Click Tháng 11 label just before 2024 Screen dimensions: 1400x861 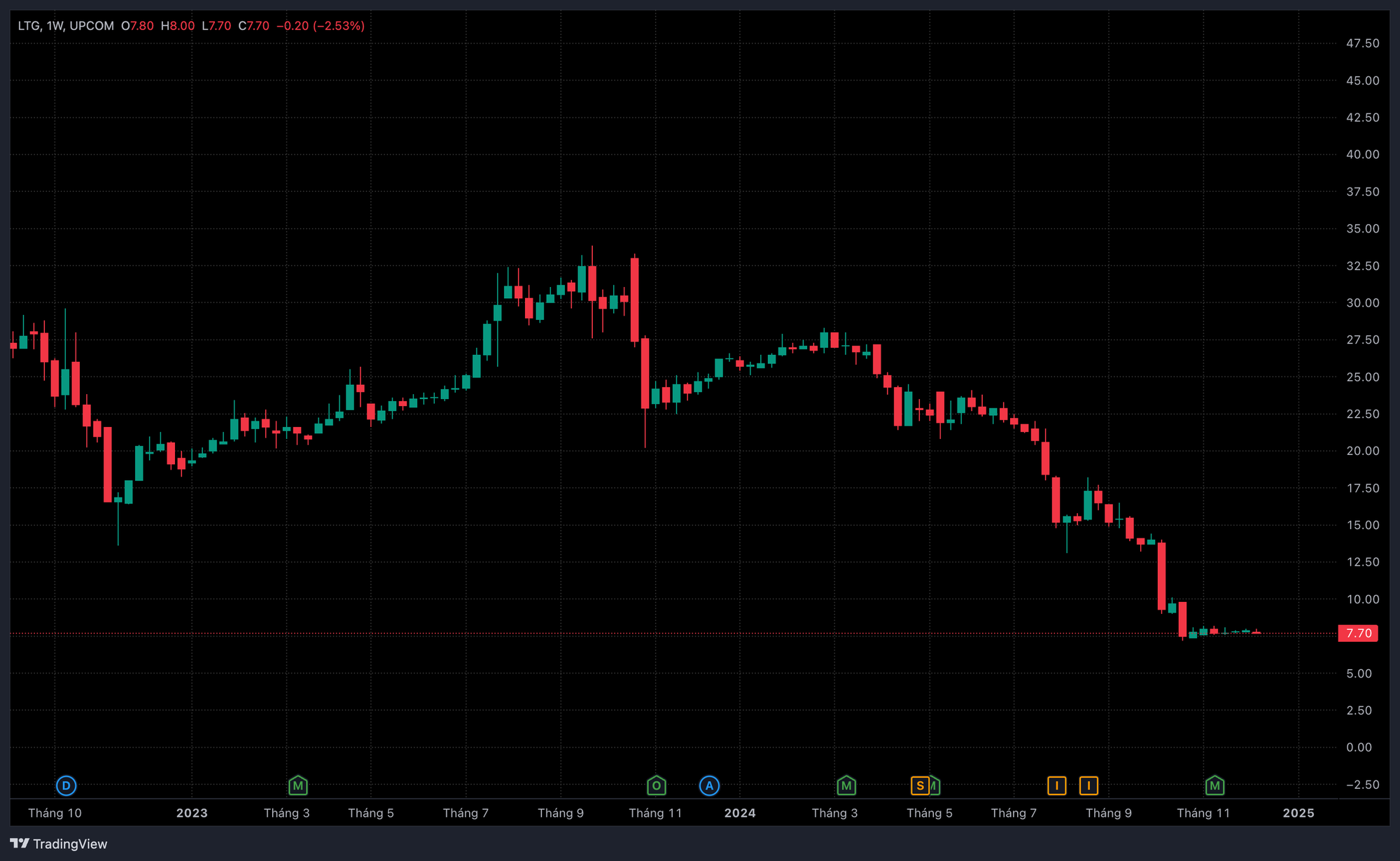click(x=655, y=813)
